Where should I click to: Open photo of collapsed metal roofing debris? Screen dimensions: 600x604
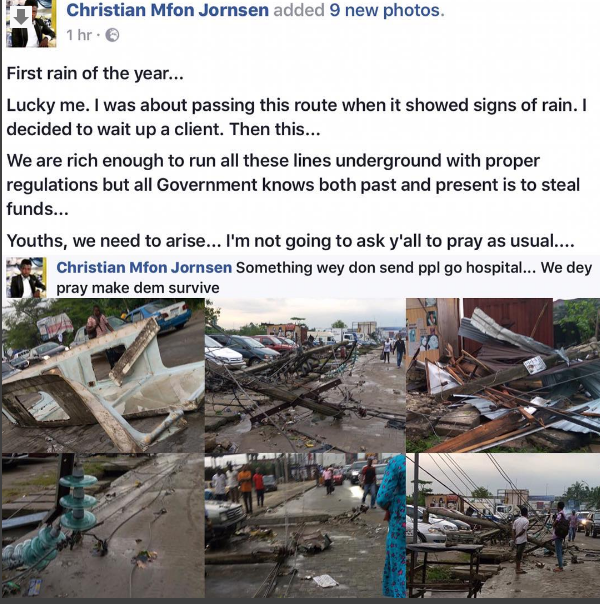[503, 375]
